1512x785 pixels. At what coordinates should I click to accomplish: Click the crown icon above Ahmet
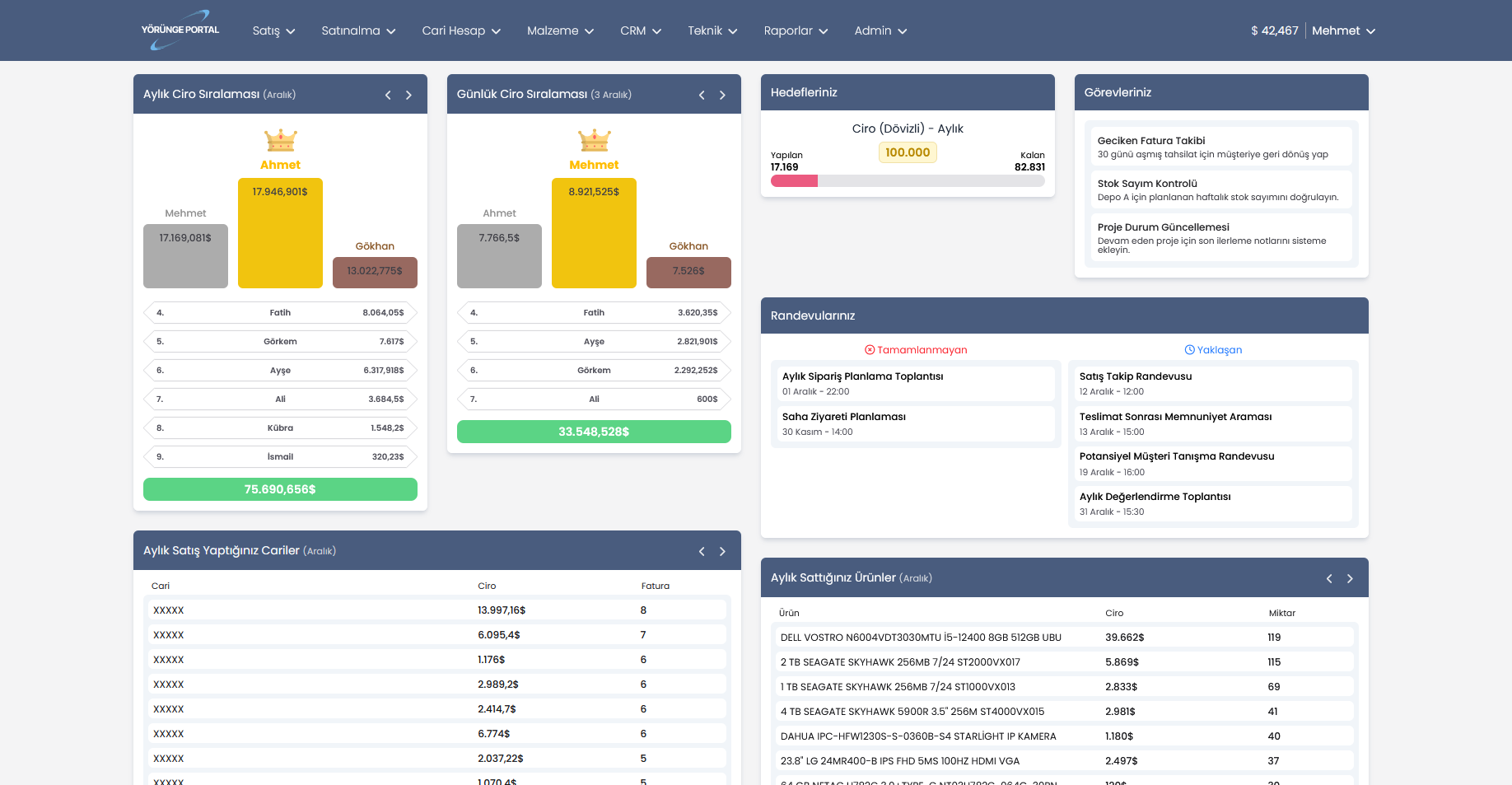coord(280,140)
